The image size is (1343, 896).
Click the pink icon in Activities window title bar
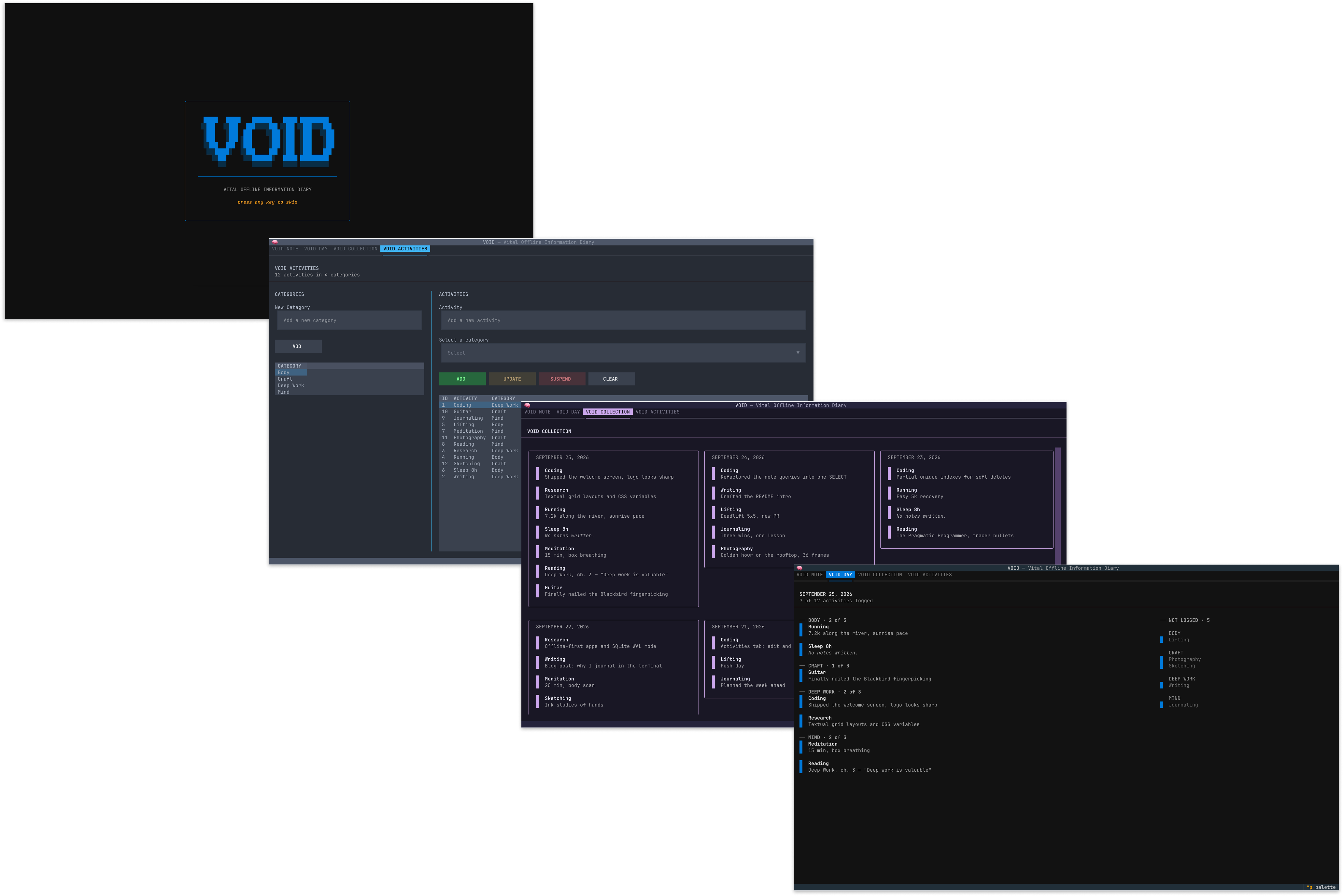(275, 242)
